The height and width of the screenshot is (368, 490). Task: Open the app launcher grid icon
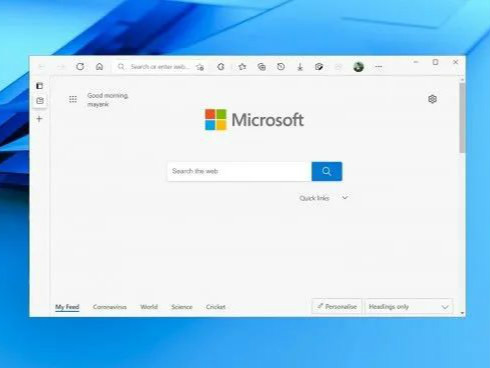73,99
